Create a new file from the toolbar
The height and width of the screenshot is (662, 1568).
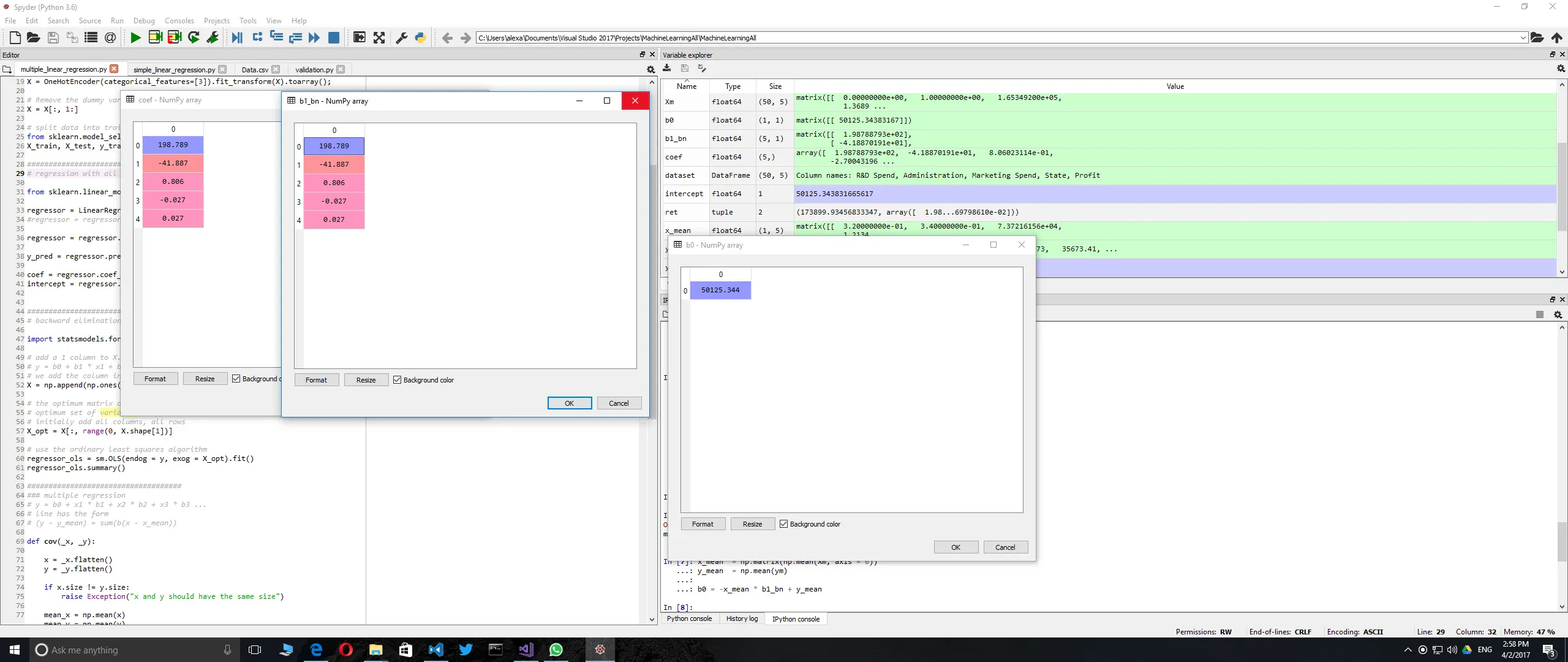15,37
